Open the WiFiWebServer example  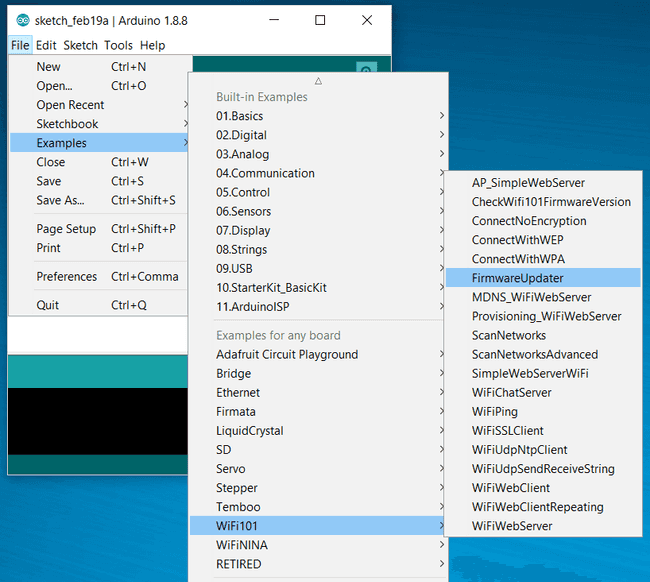tap(512, 526)
